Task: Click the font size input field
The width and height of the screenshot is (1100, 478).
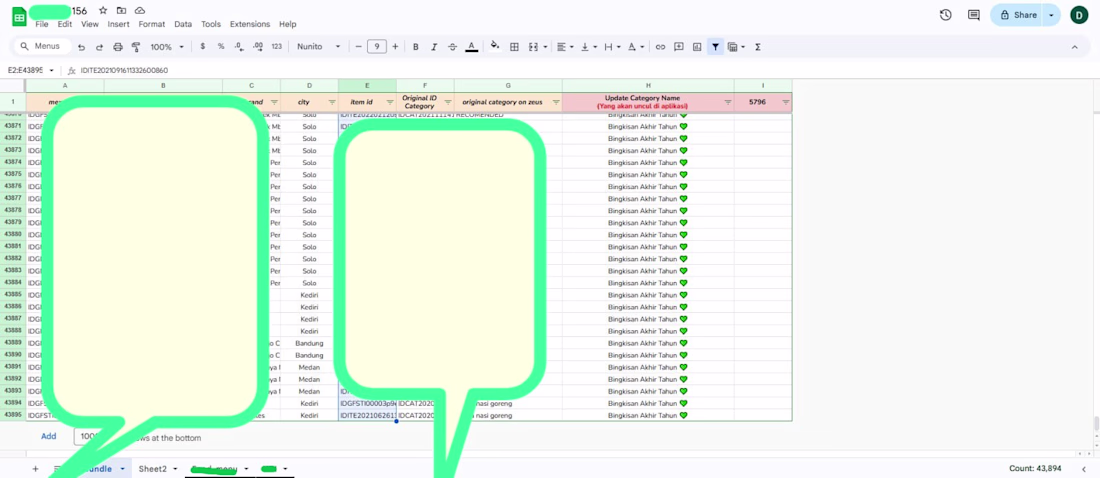Action: tap(377, 47)
